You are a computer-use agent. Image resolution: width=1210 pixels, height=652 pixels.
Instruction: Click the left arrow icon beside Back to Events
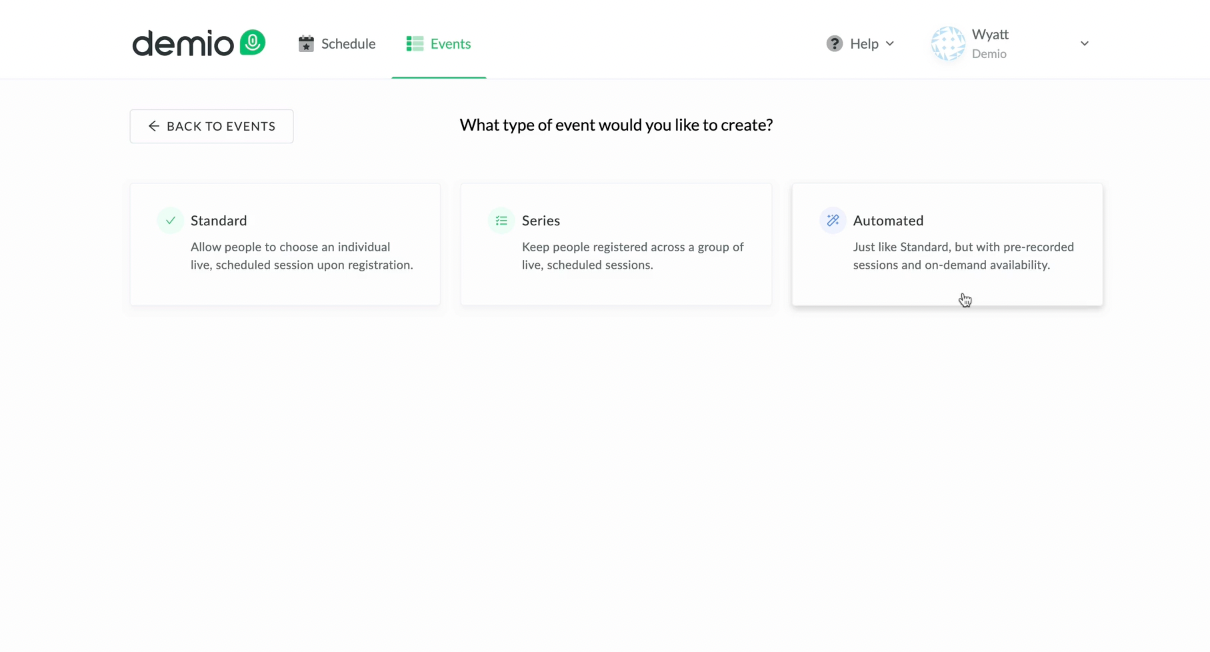154,127
